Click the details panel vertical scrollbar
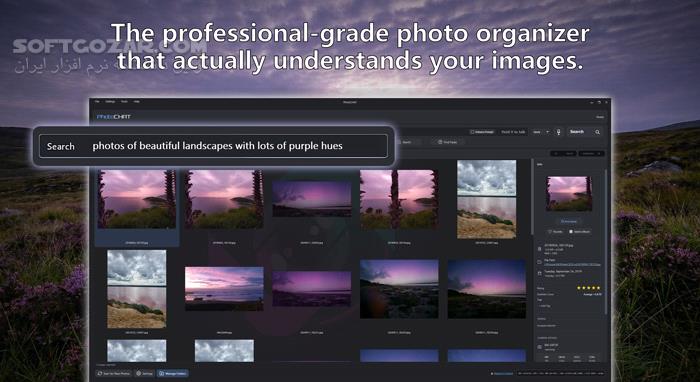700x382 pixels. coord(606,241)
